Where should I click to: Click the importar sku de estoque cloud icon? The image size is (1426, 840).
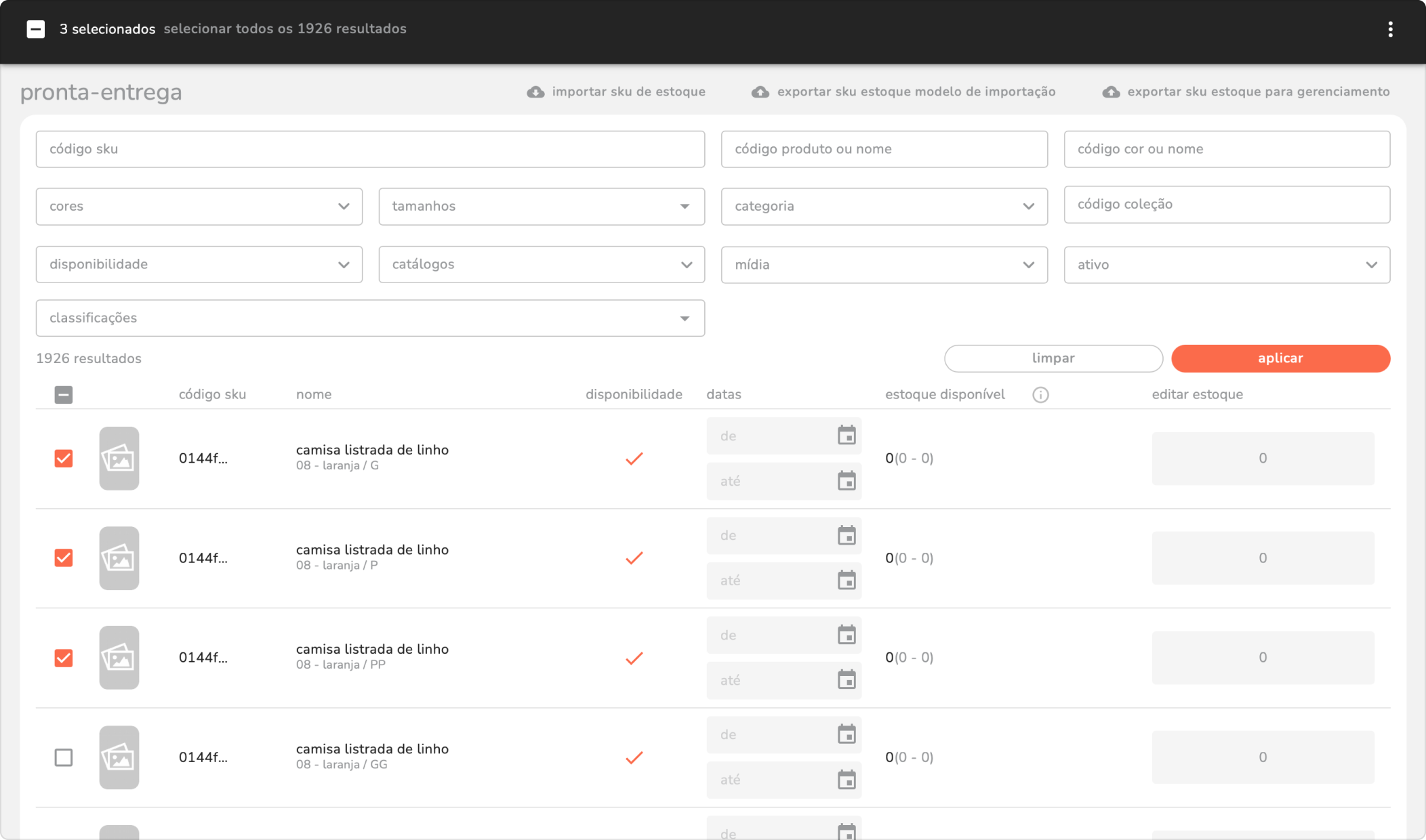point(535,92)
